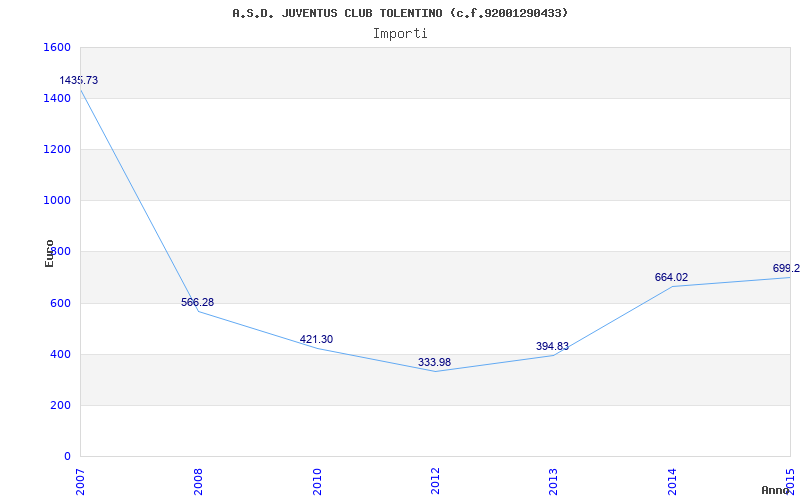This screenshot has height=500, width=800.
Task: Click the 200 y-axis tick label
Action: pos(61,406)
